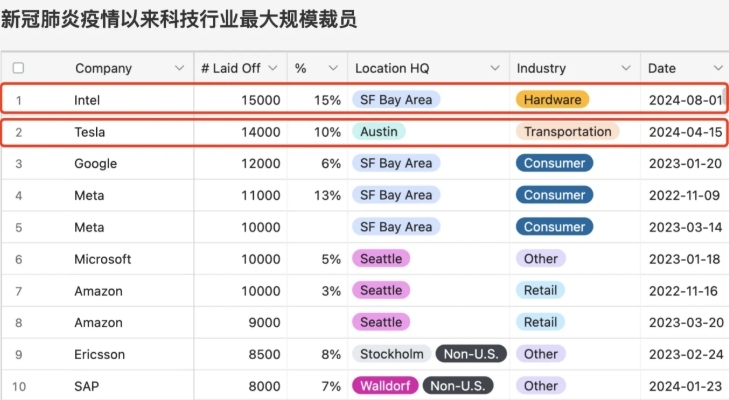Viewport: 729px width, 400px height.
Task: Click Other industry tag in Microsoft row
Action: tap(541, 259)
